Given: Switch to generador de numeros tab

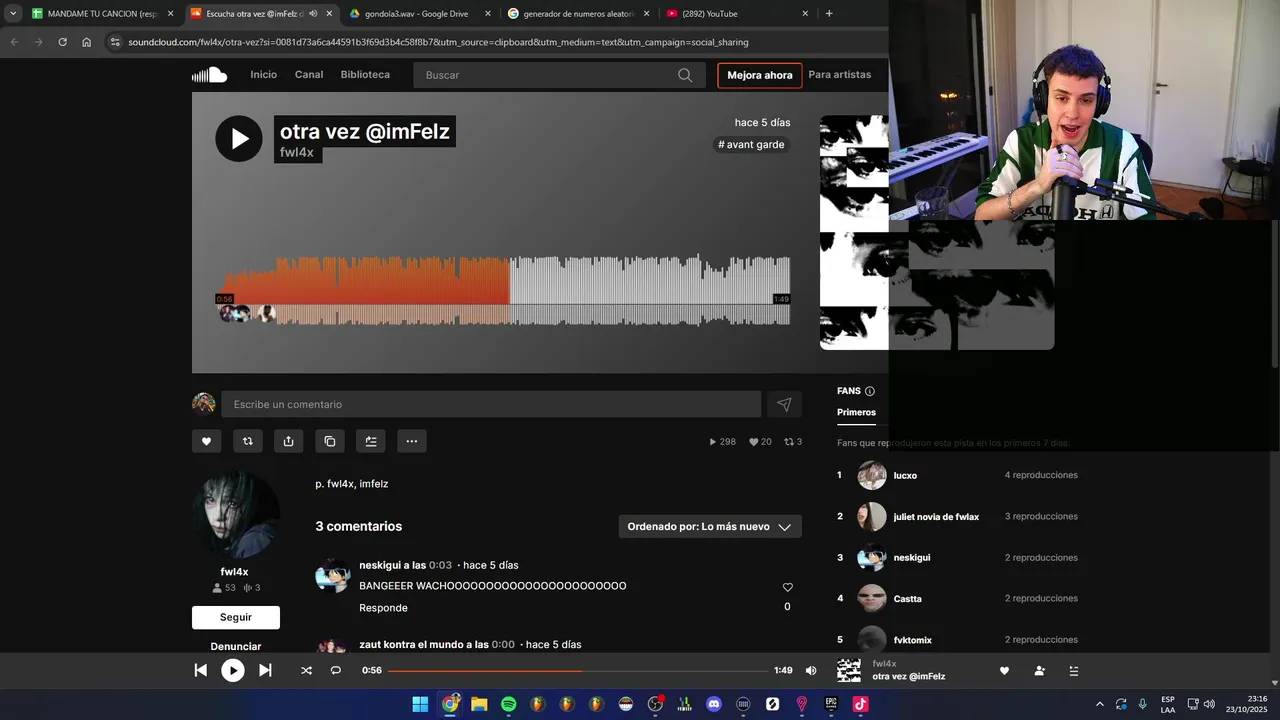Looking at the screenshot, I should (x=579, y=14).
